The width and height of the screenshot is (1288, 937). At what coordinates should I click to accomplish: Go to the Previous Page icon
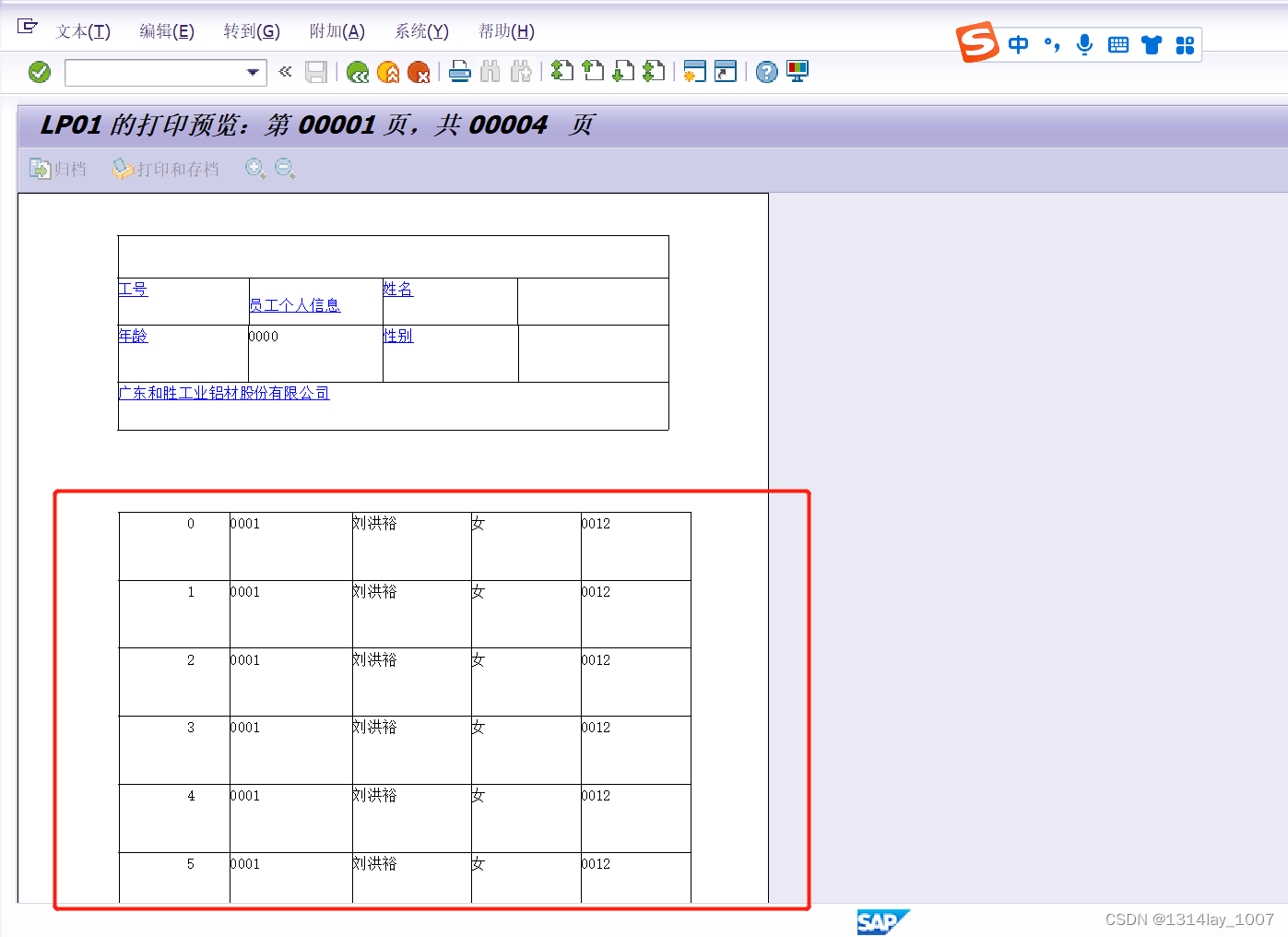593,71
